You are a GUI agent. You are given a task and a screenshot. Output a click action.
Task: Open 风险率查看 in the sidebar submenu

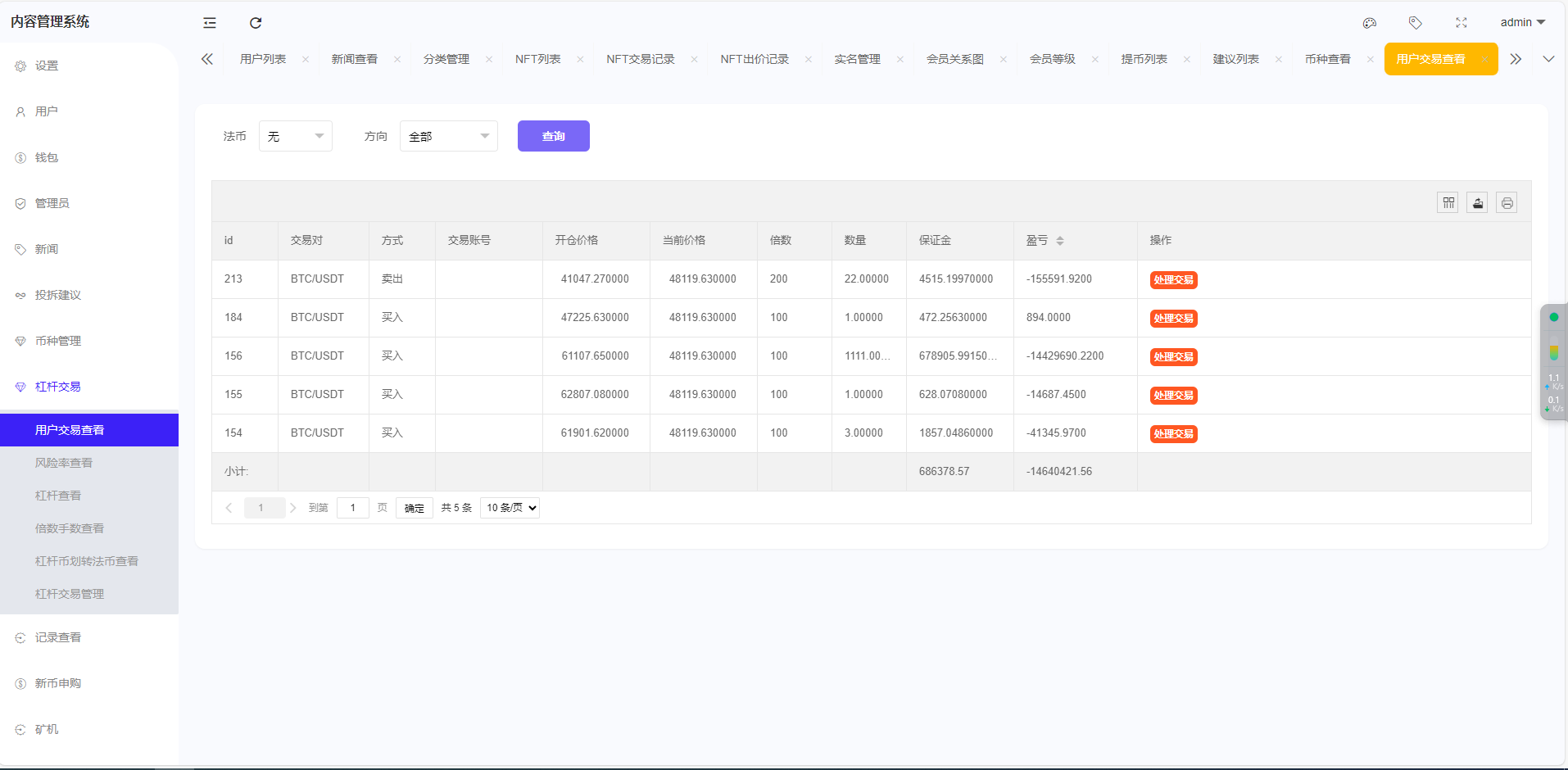click(64, 463)
